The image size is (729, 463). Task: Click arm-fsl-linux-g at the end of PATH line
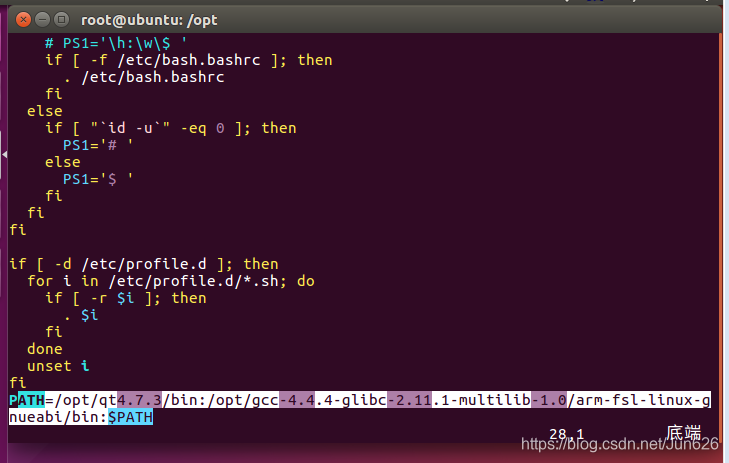point(643,400)
